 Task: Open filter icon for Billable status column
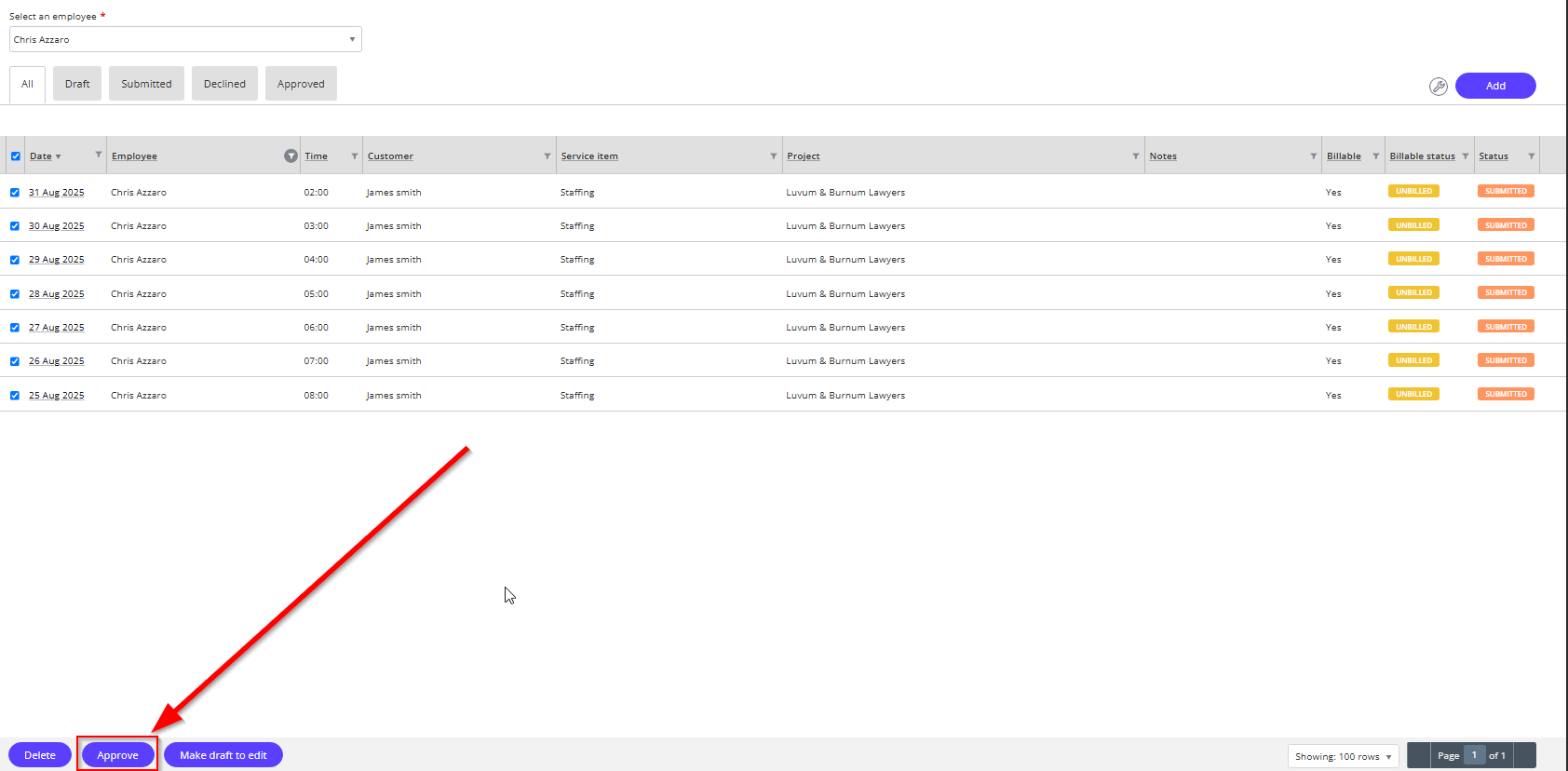(x=1466, y=156)
